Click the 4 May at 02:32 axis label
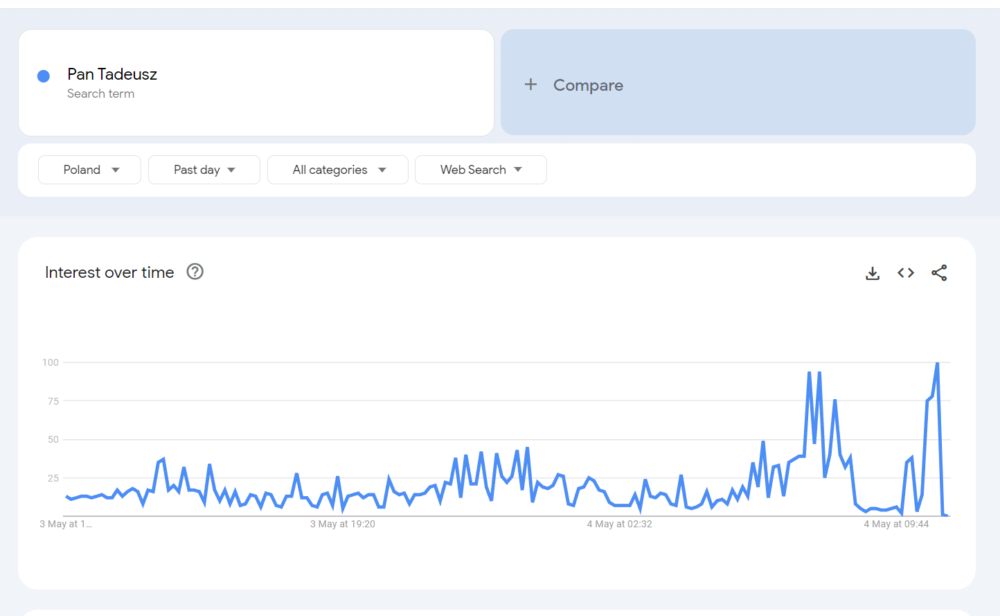 pos(619,524)
